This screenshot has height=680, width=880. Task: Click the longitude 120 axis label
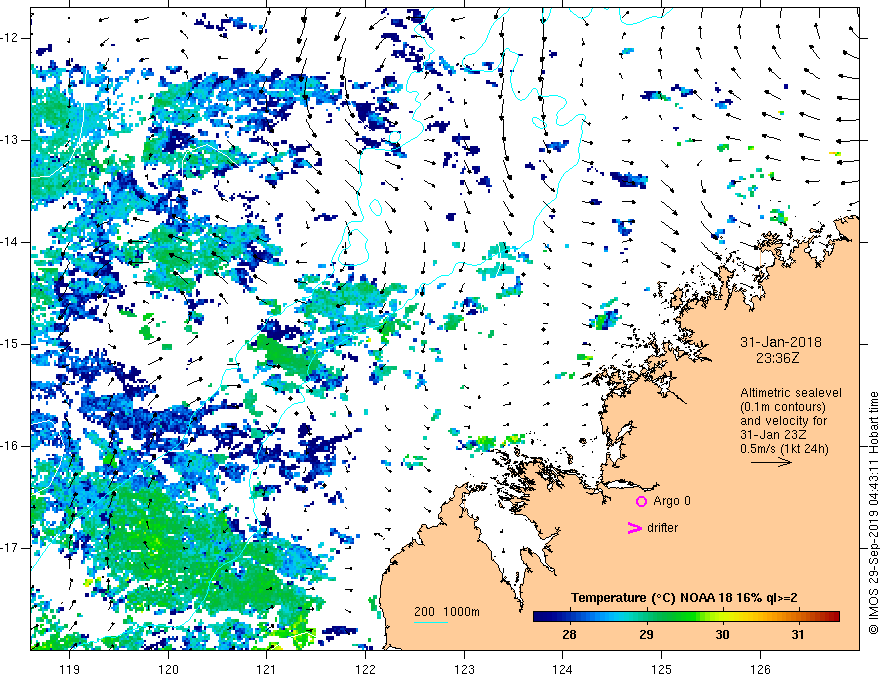[x=168, y=669]
